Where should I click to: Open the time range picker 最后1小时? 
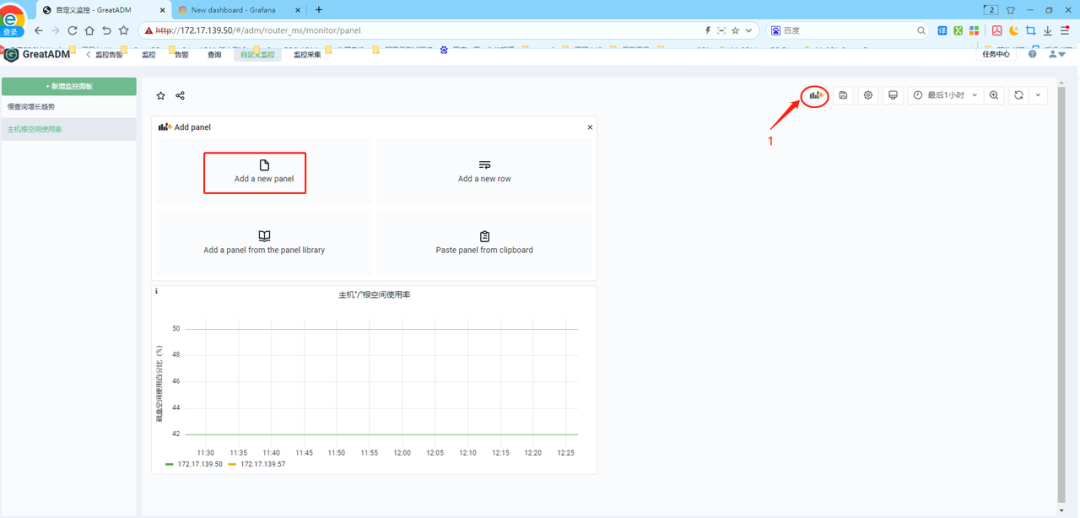coord(946,96)
